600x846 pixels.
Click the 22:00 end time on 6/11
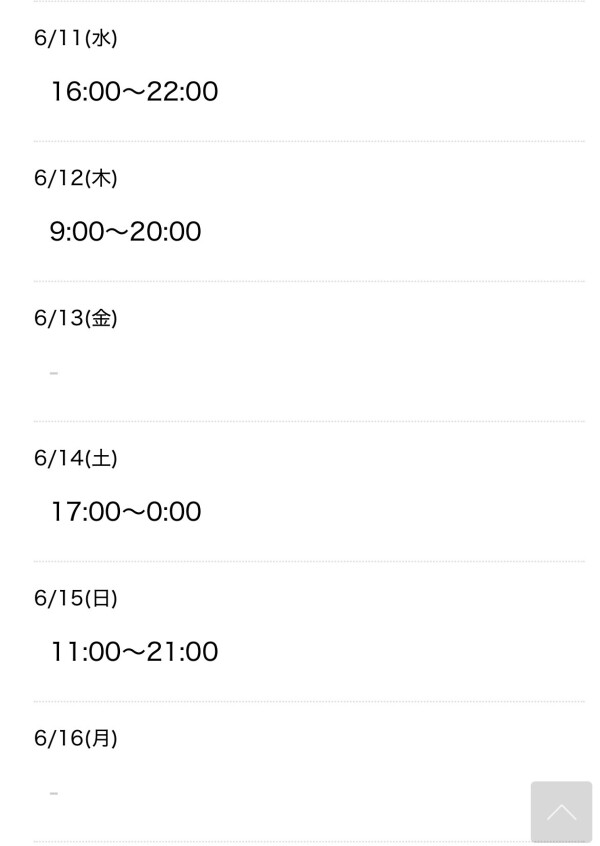click(182, 91)
